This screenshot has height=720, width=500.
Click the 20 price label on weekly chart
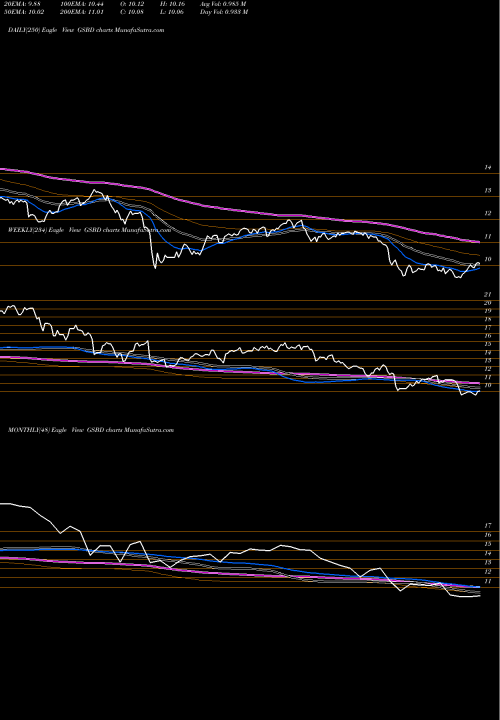[x=488, y=303]
